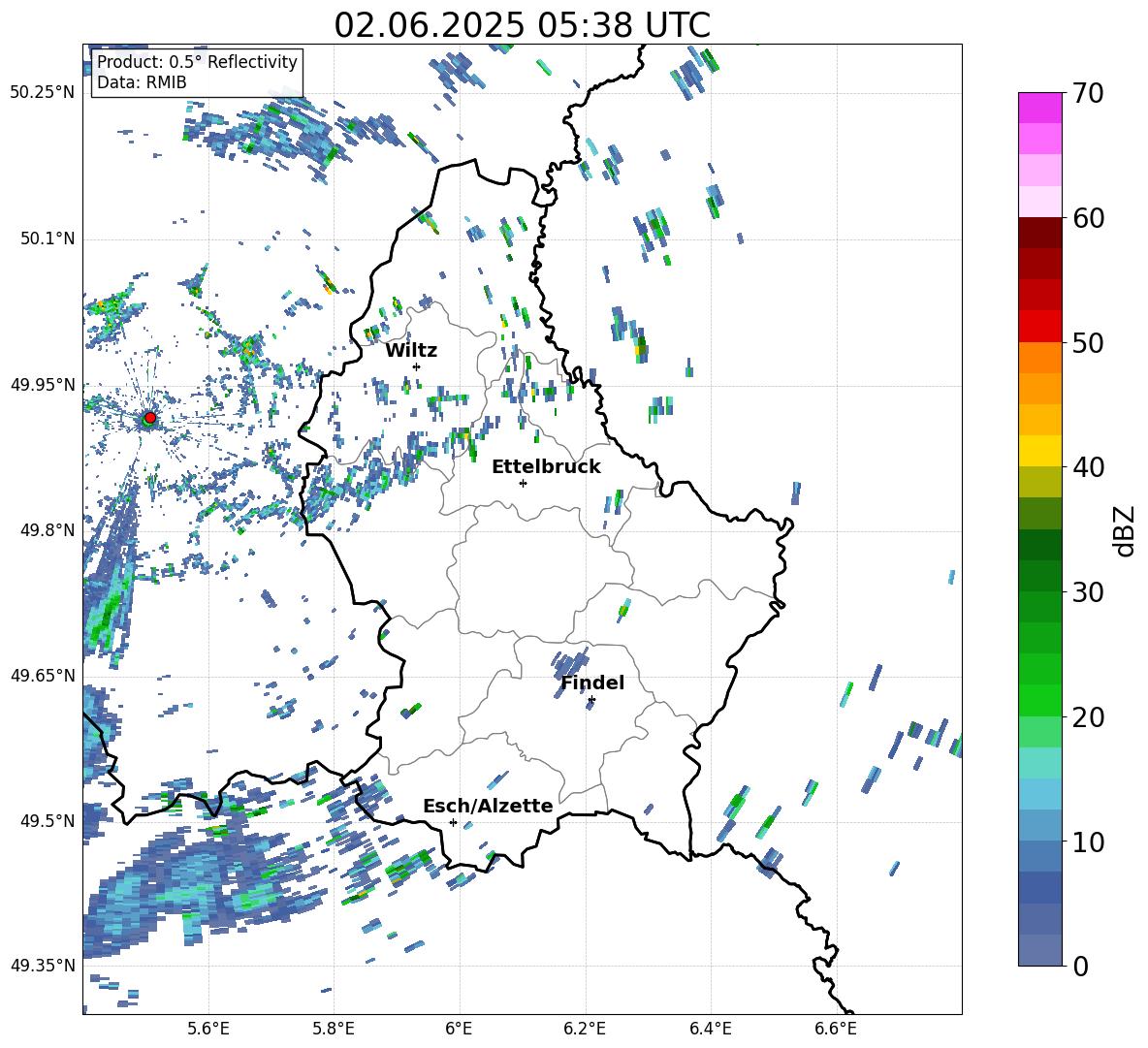Viewport: 1148px width, 1048px height.
Task: Click the 6°E longitude label
Action: (x=459, y=1029)
